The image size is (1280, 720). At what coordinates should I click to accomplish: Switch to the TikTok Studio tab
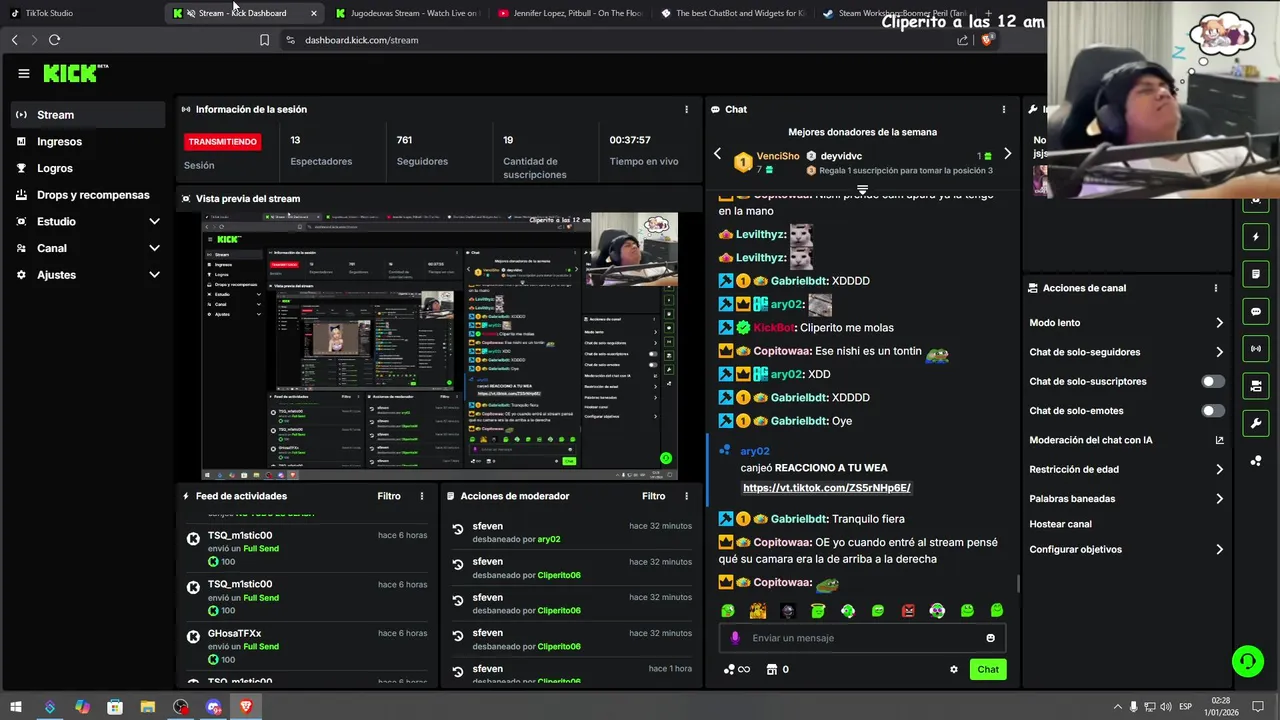point(80,13)
